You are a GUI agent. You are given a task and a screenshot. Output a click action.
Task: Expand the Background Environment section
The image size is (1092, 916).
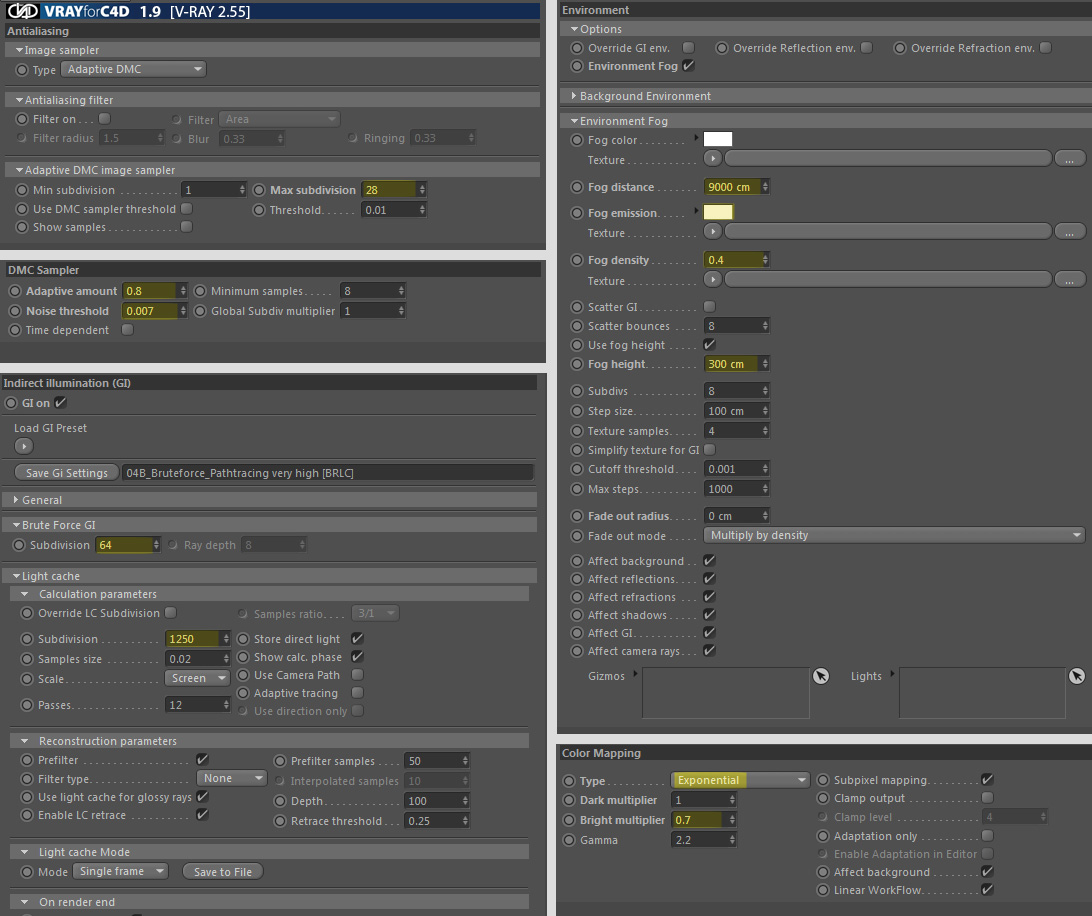click(x=645, y=96)
